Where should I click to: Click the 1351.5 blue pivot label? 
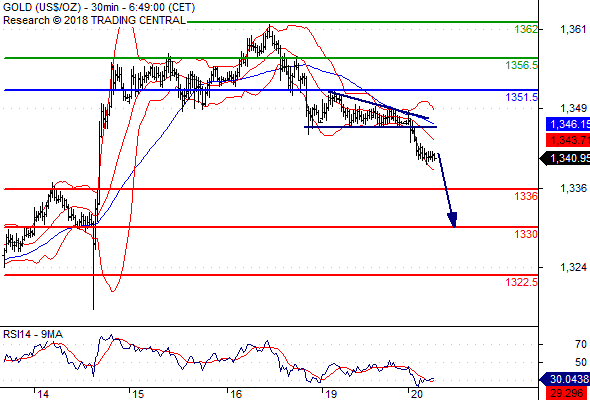pos(522,97)
